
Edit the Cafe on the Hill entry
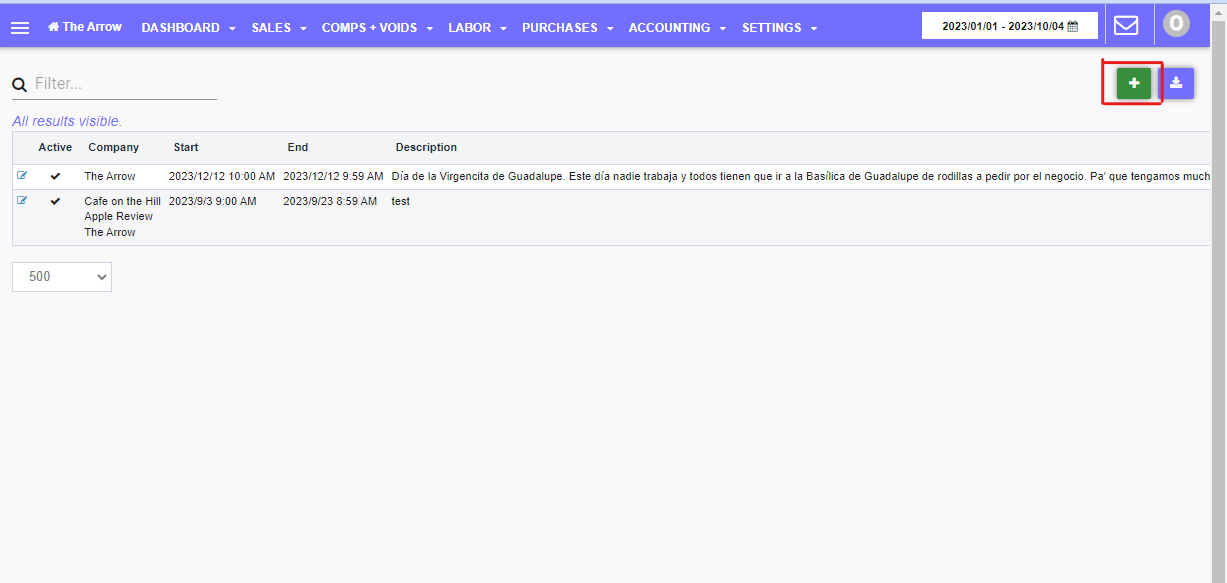[22, 200]
